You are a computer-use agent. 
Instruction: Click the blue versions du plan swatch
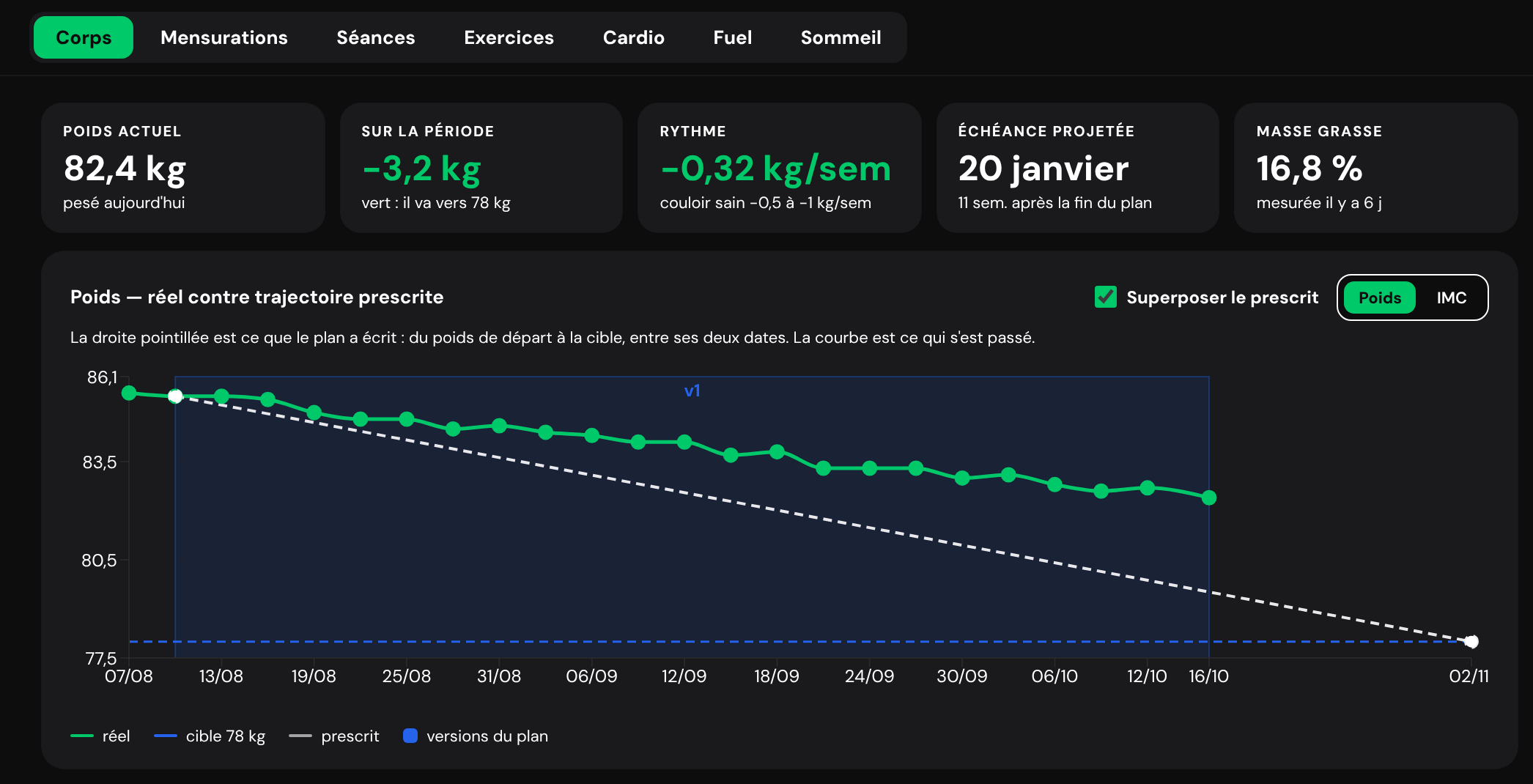tap(410, 736)
